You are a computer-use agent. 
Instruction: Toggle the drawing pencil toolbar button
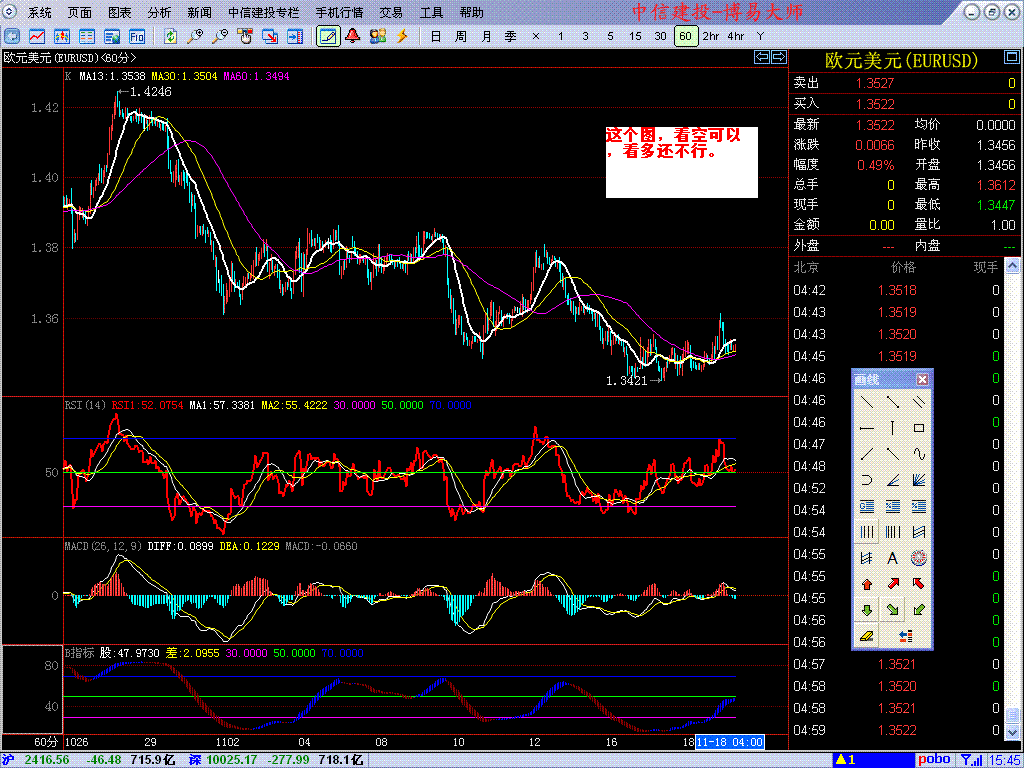327,36
